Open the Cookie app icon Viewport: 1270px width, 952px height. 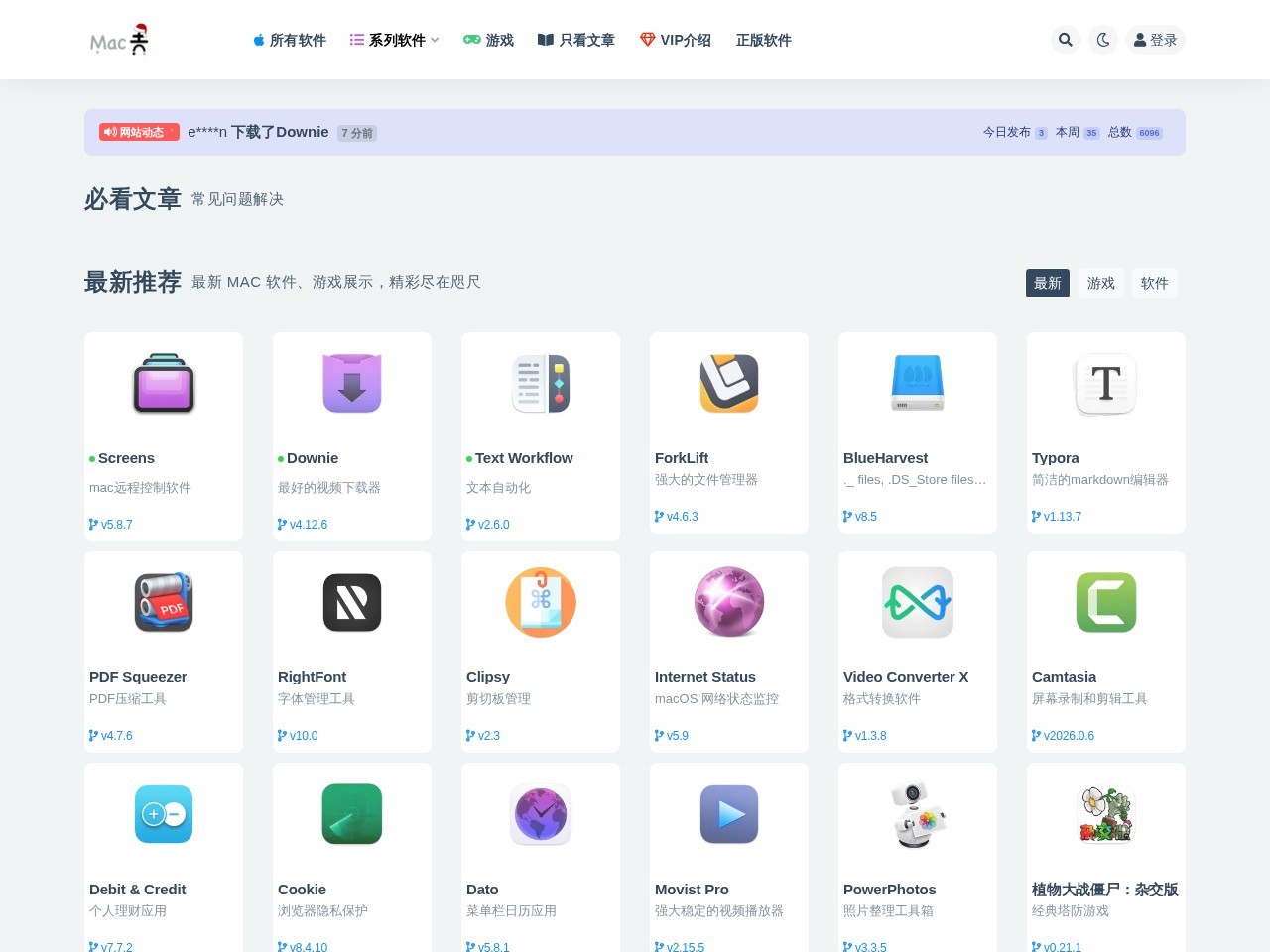click(352, 814)
